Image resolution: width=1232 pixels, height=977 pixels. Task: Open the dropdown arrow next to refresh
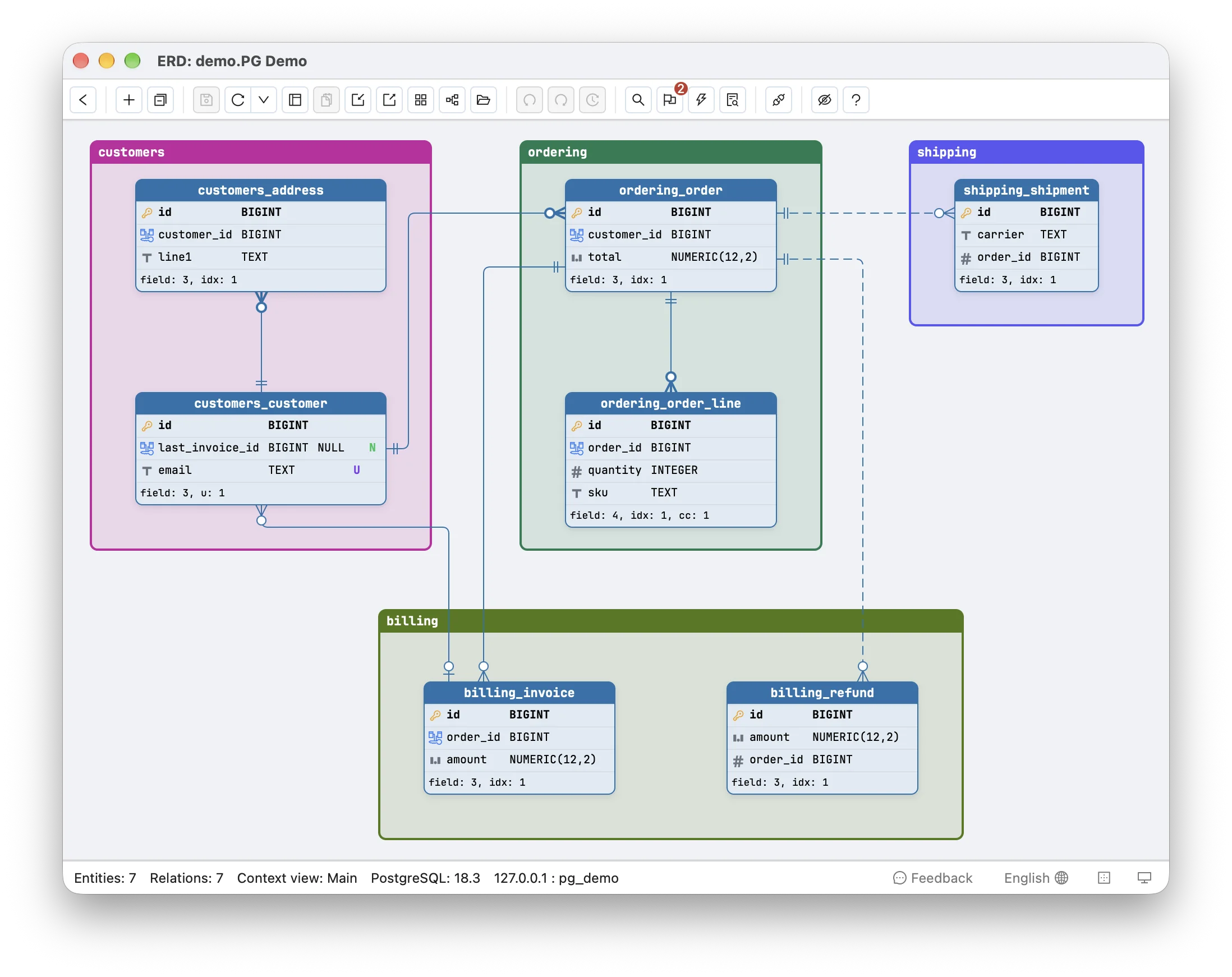tap(264, 100)
